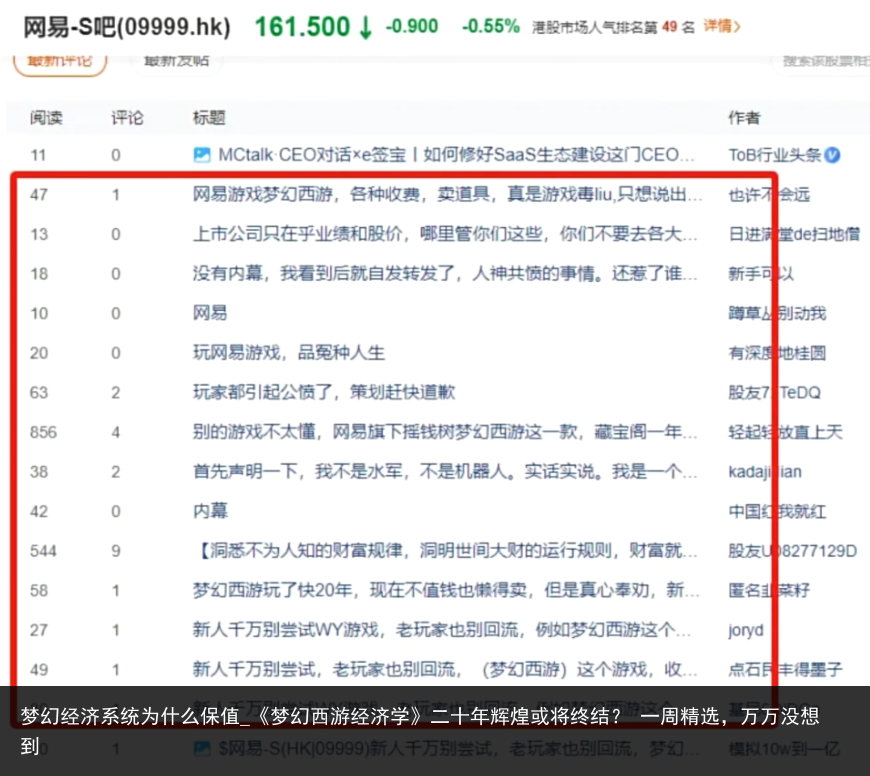Visit author 轻起轻放直上天's profile

pos(785,432)
